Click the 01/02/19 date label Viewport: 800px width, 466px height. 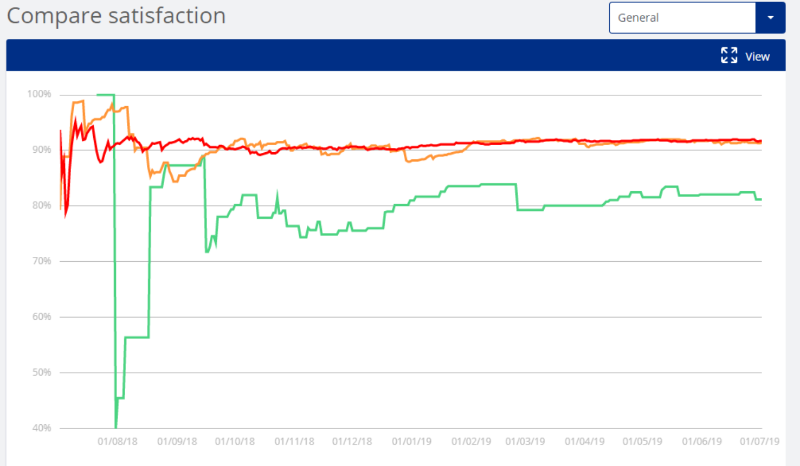point(471,442)
